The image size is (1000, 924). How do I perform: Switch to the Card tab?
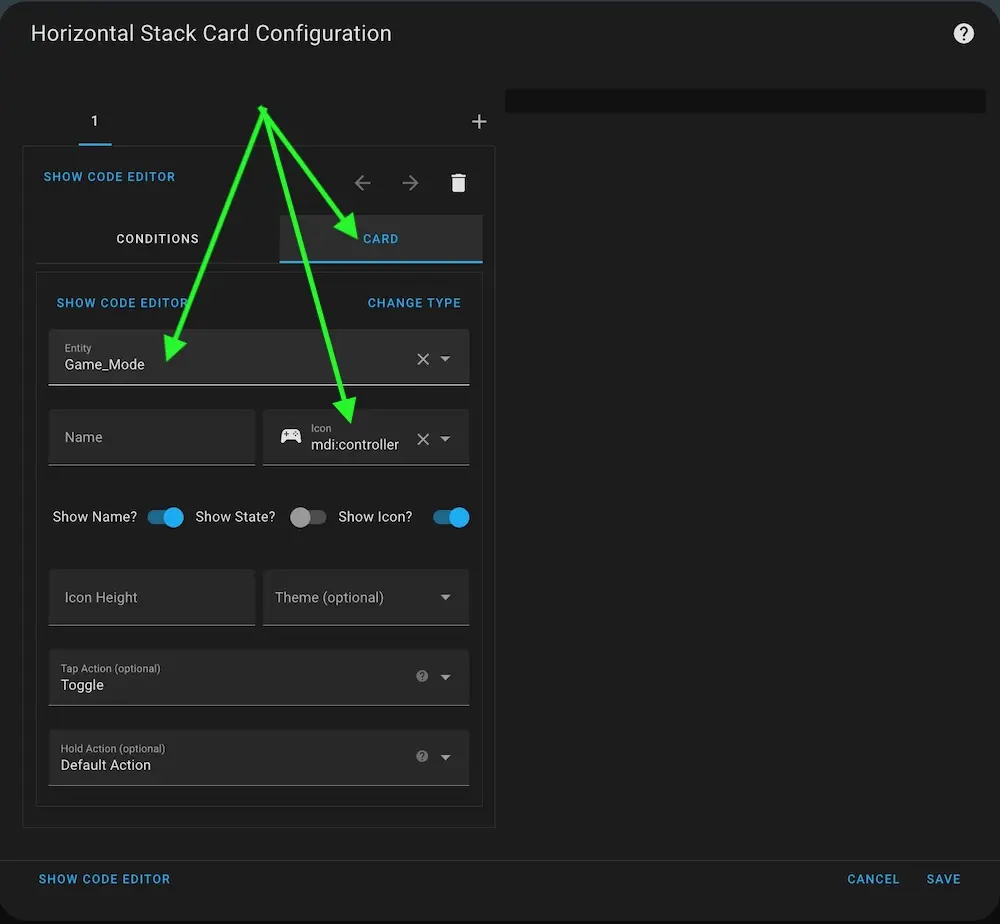(x=381, y=238)
